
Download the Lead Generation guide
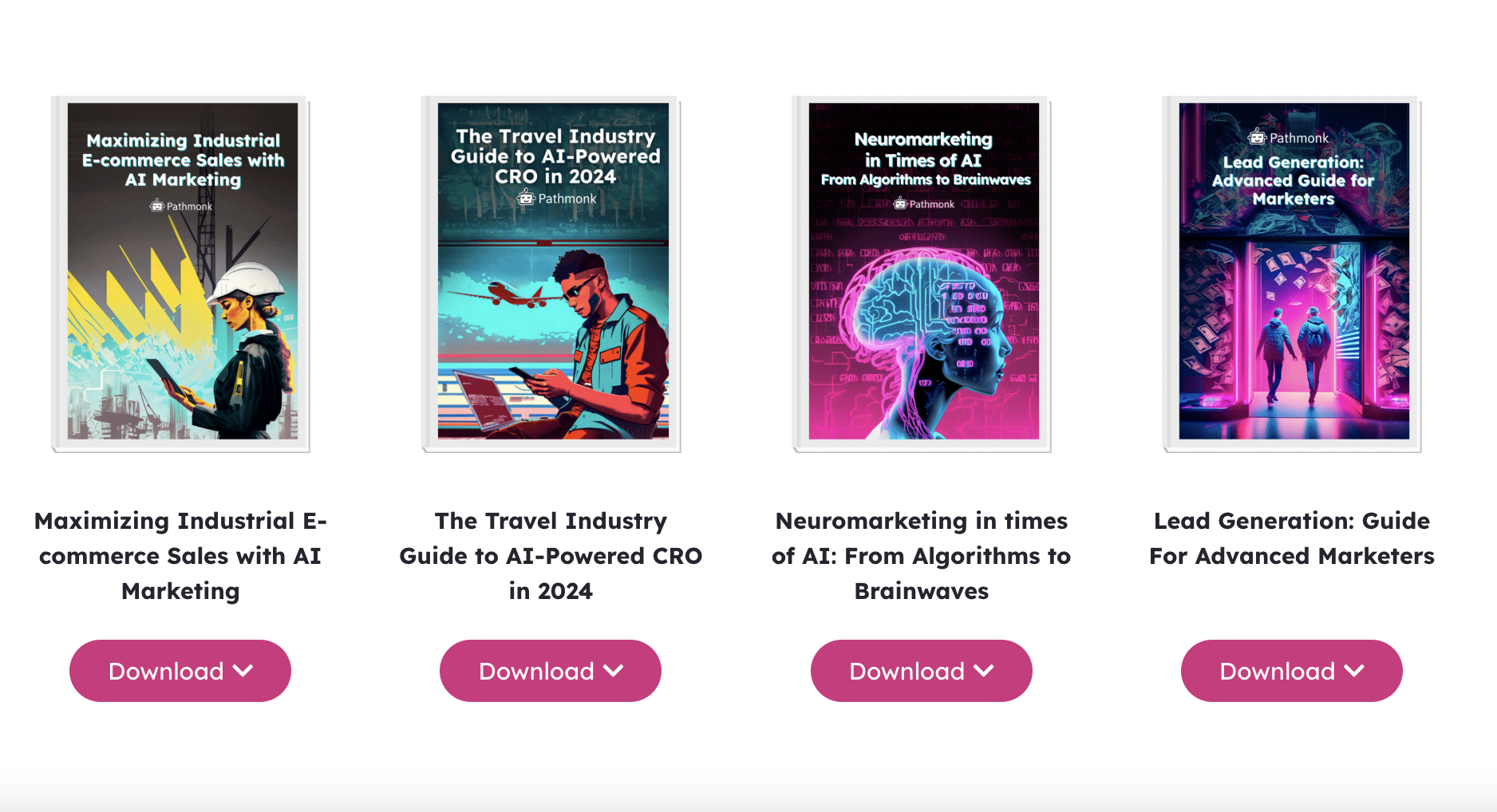pyautogui.click(x=1292, y=671)
